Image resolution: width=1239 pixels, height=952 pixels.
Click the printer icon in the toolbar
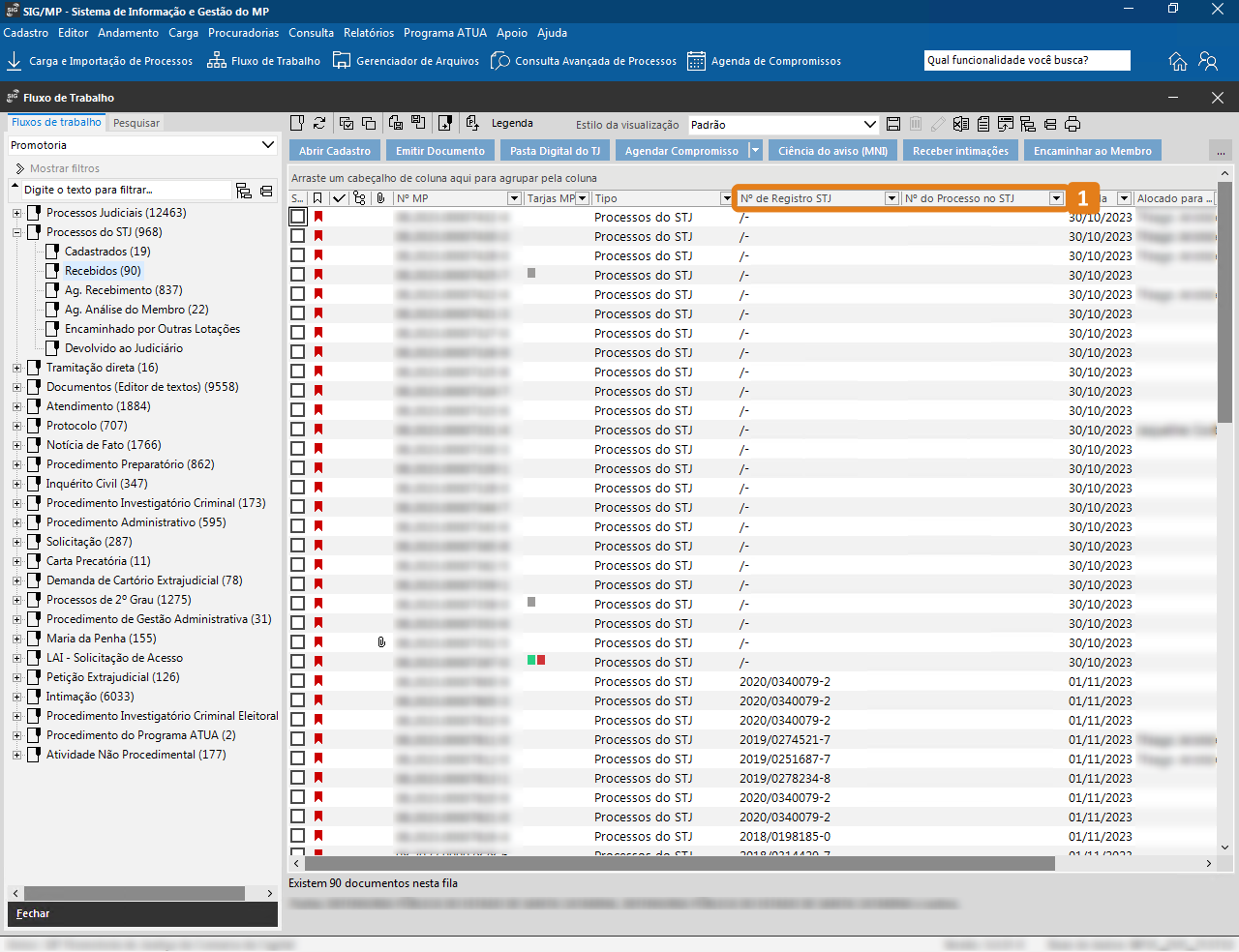[x=1073, y=124]
